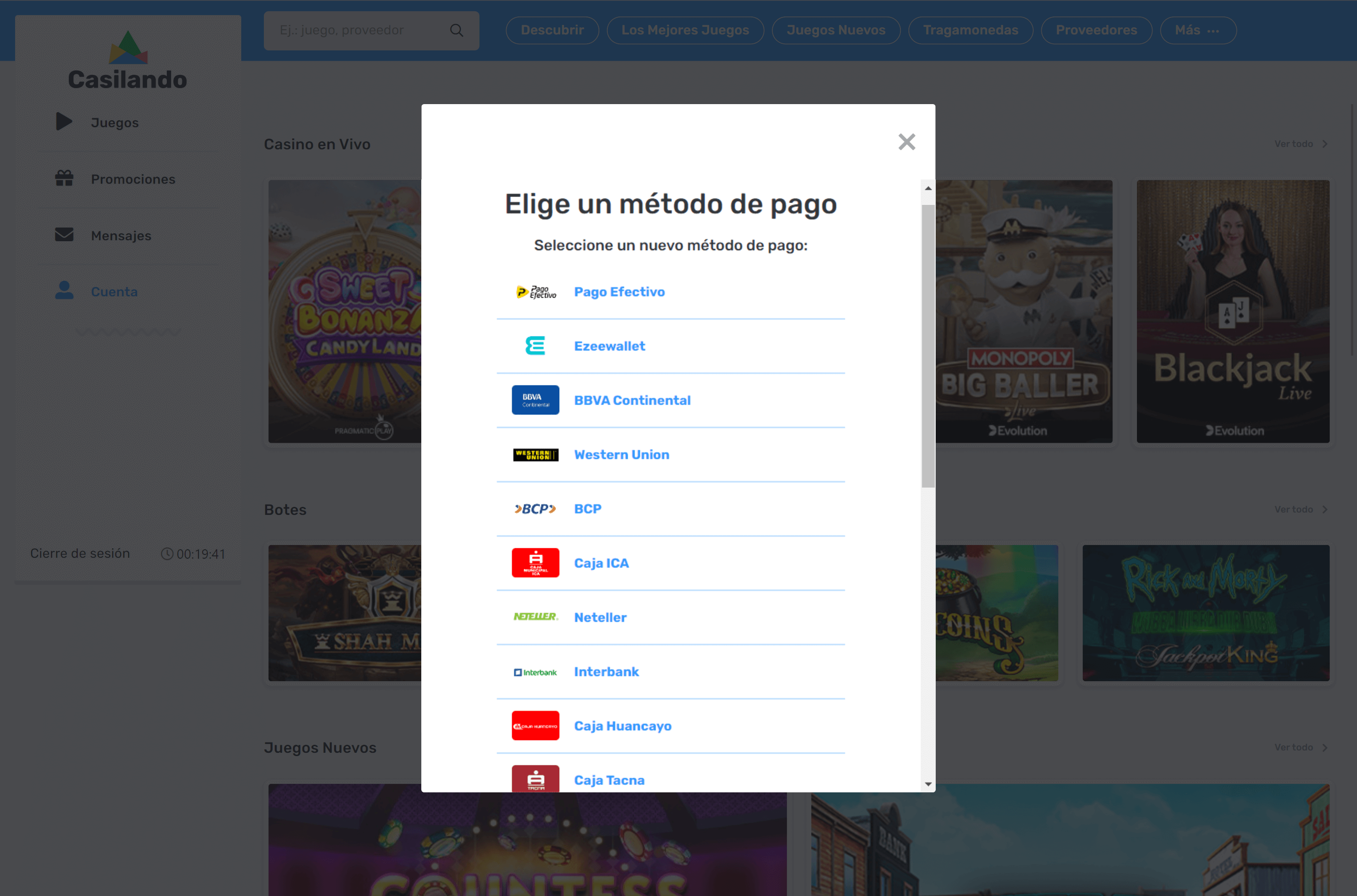Click the Juegos menu item
The height and width of the screenshot is (896, 1357).
tap(115, 122)
